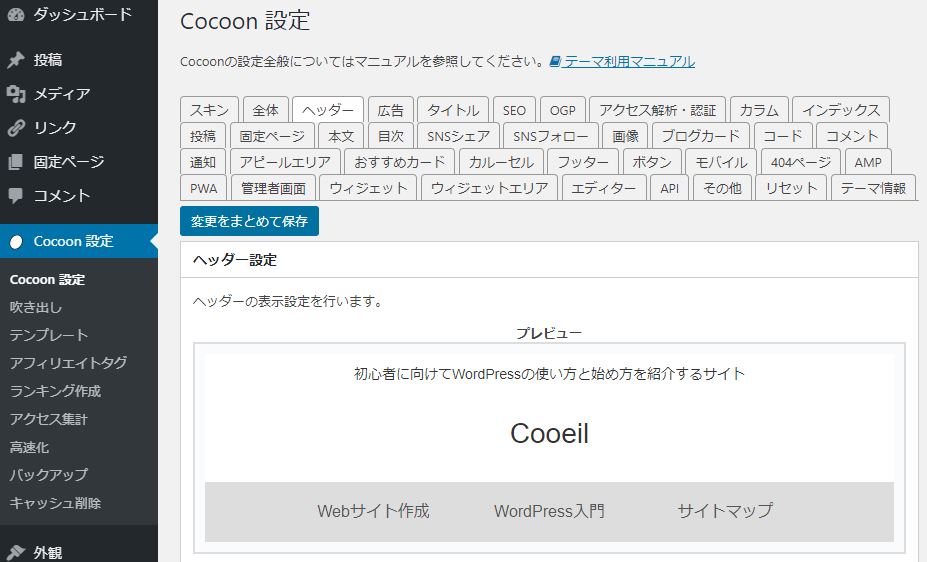Open アフィリエイトタグ submenu
This screenshot has height=562, width=927.
(x=68, y=363)
